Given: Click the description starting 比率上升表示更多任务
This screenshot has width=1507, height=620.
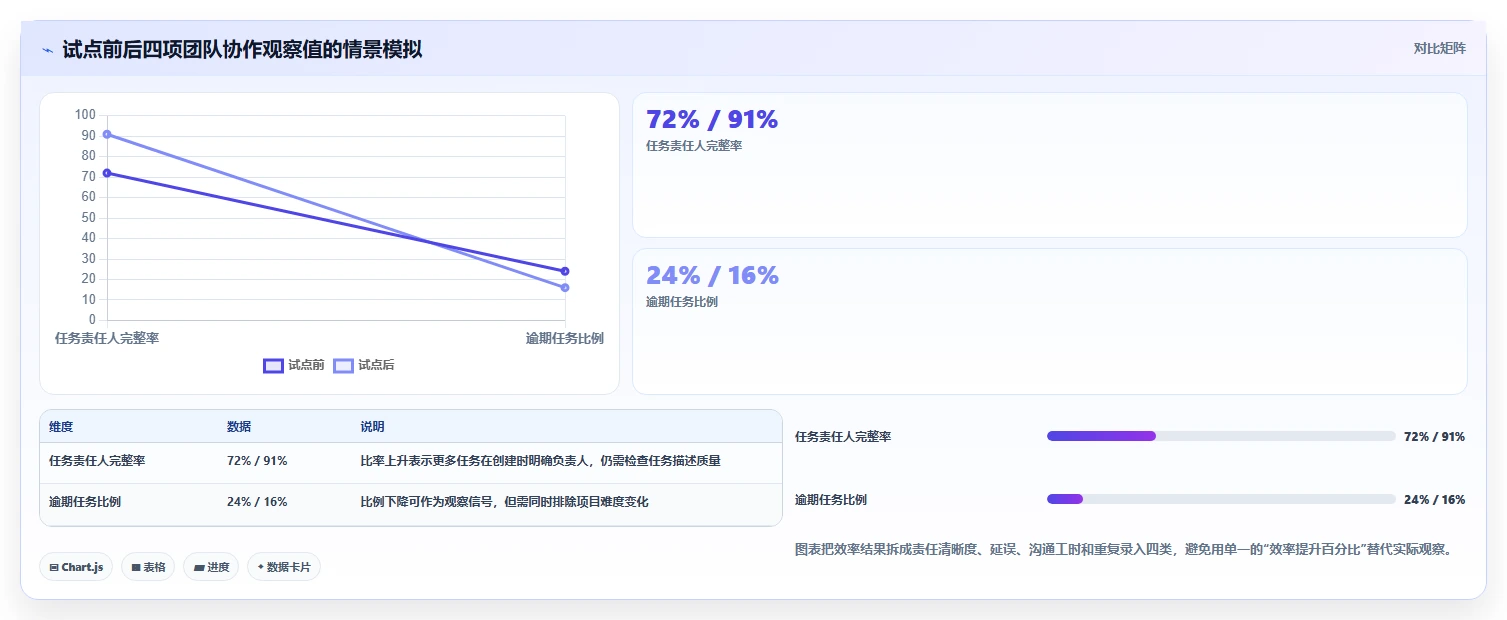Looking at the screenshot, I should coord(540,461).
